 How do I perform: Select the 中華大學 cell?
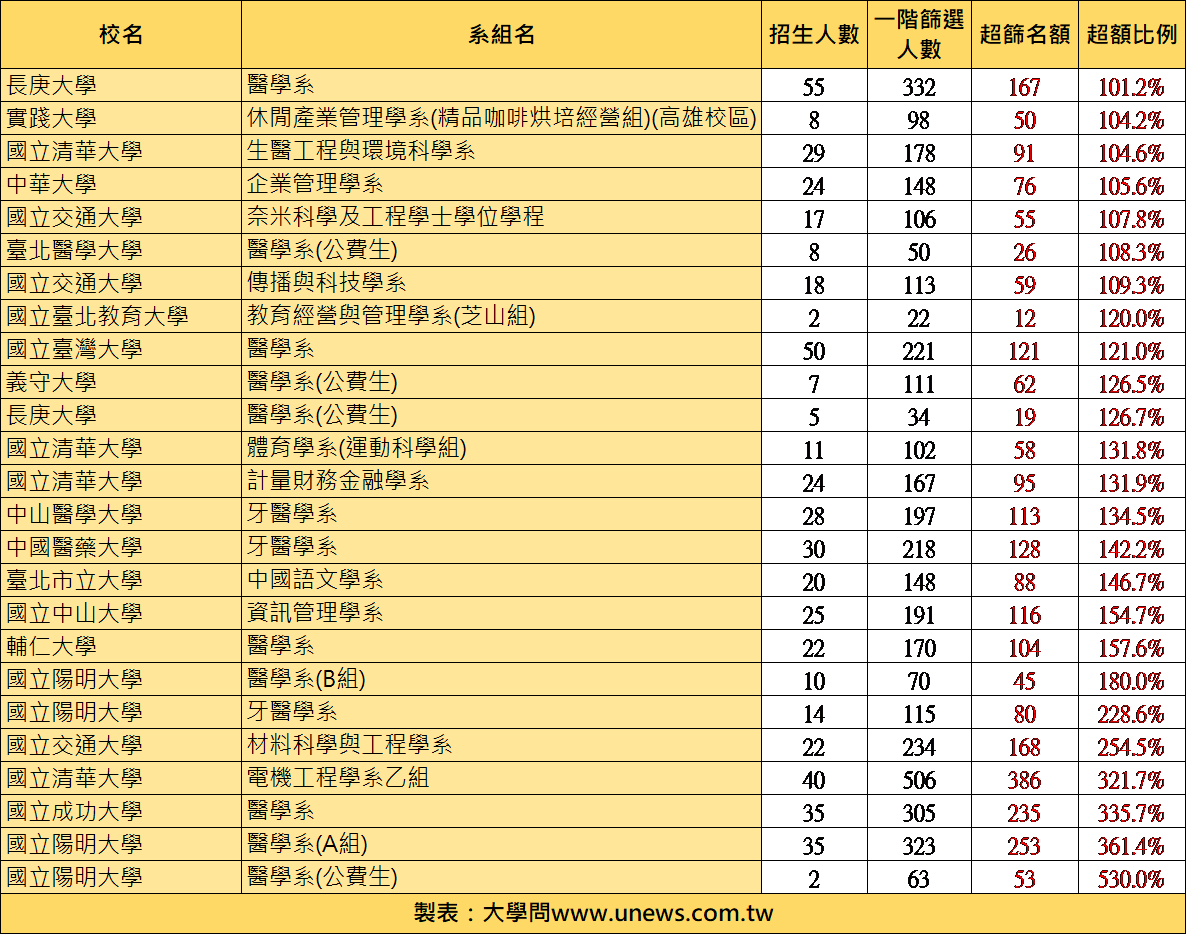coord(121,185)
